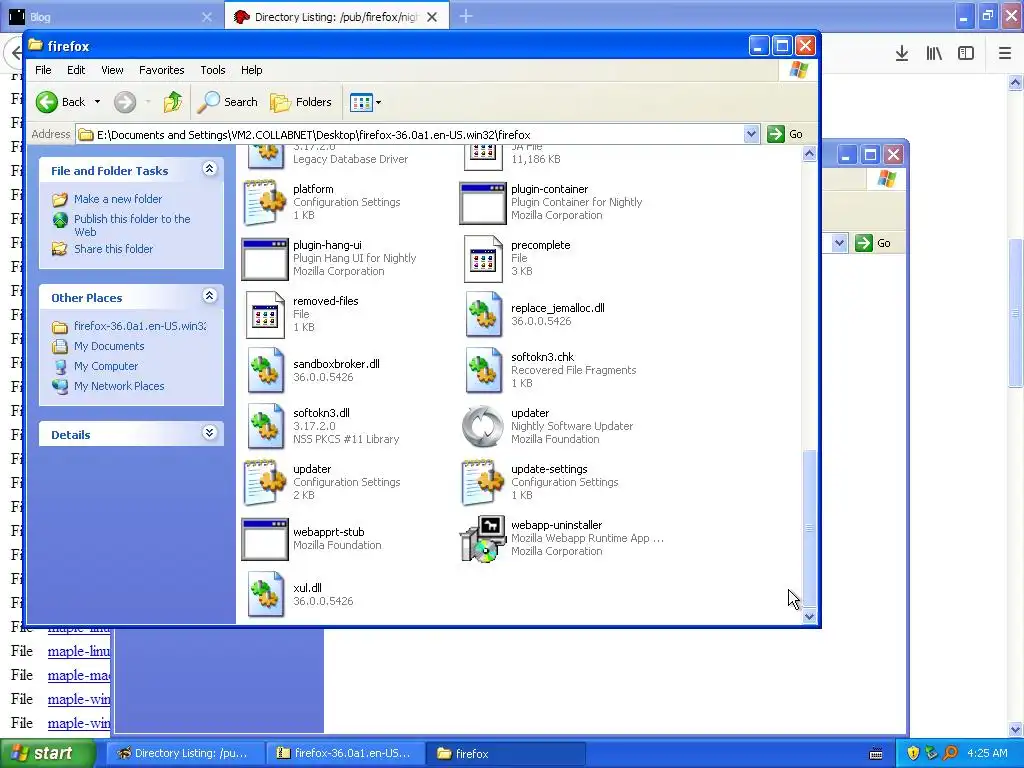The width and height of the screenshot is (1024, 768).
Task: Open a new browser tab
Action: [x=466, y=16]
